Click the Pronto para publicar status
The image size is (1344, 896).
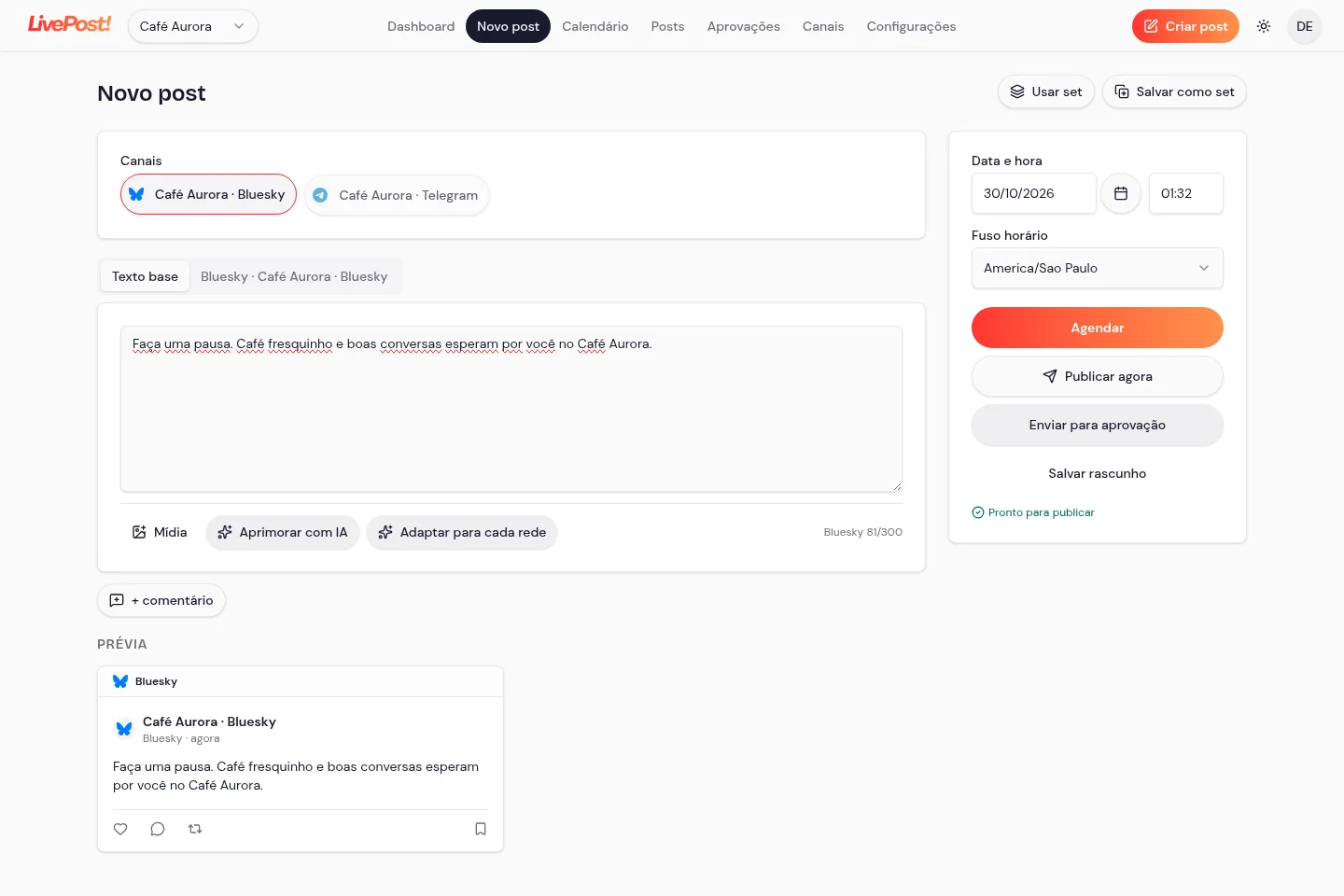tap(1033, 512)
